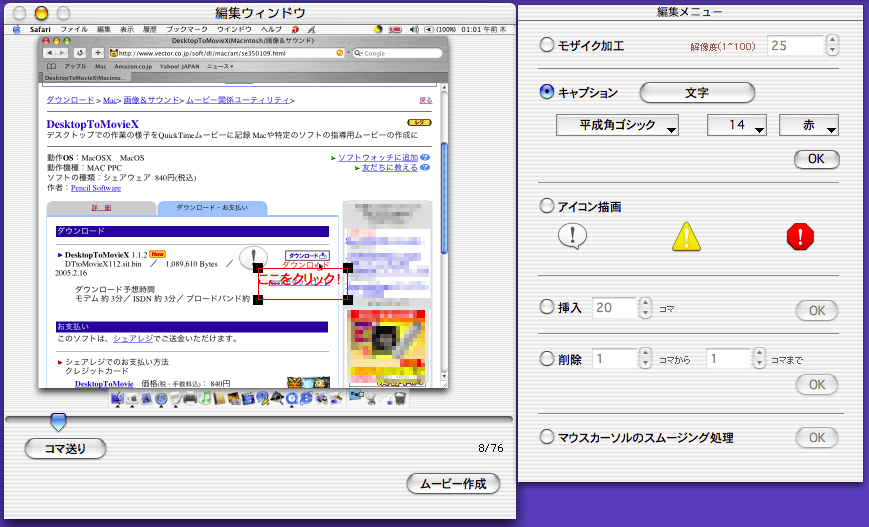Select the モザイク加工 radio button
This screenshot has height=527, width=869.
tap(546, 45)
